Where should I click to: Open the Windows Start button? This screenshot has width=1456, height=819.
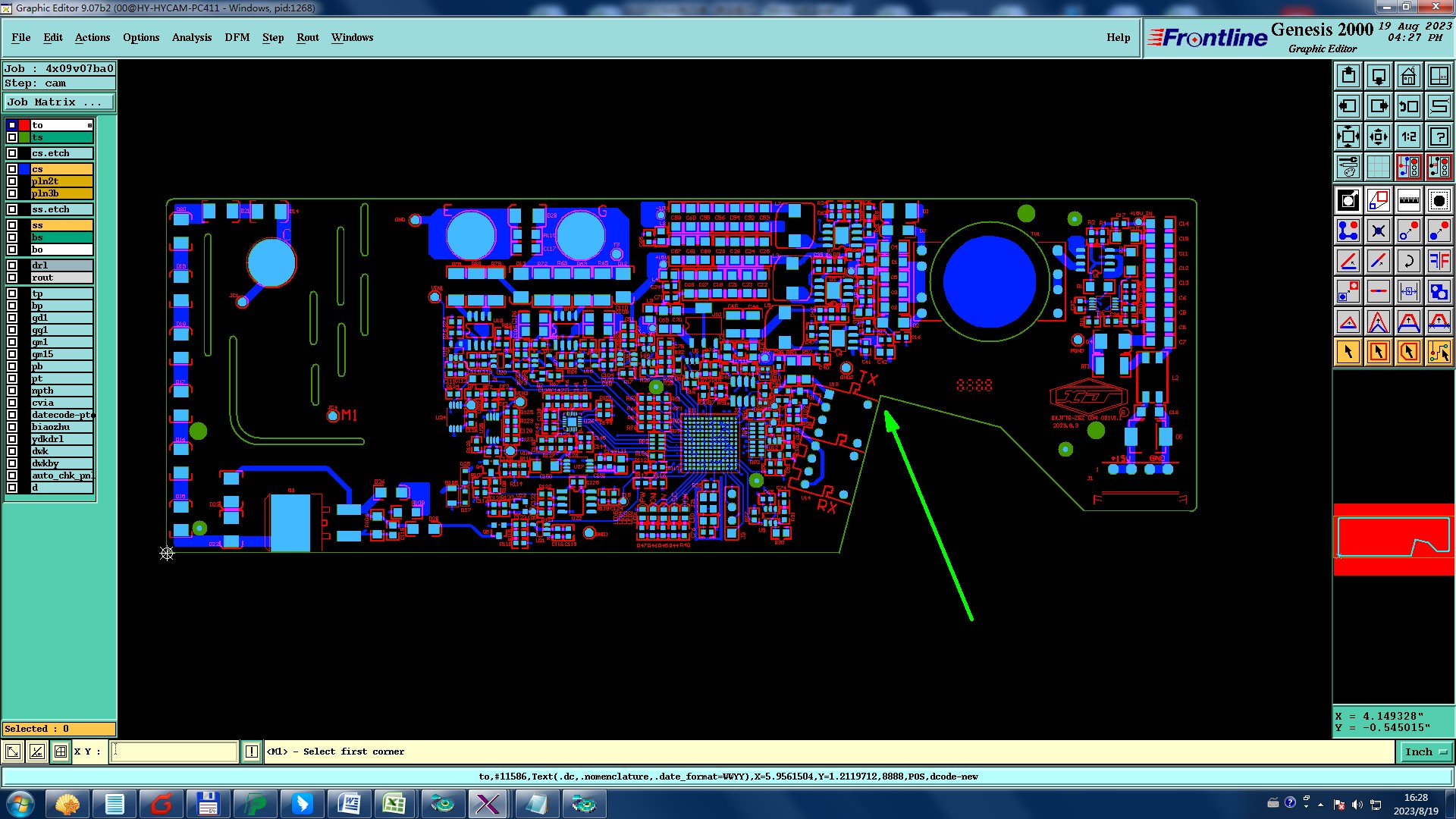pyautogui.click(x=20, y=804)
